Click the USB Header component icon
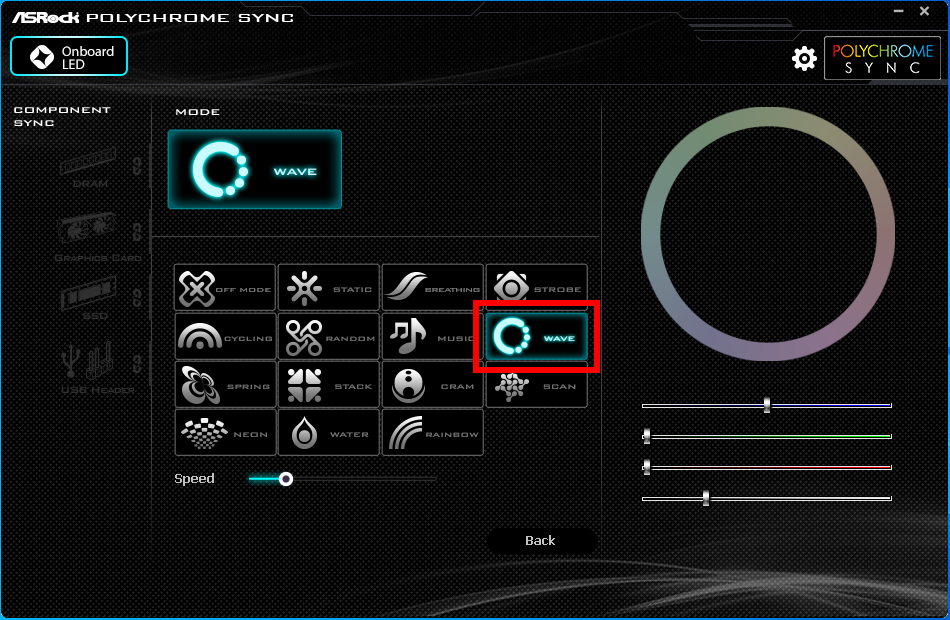This screenshot has height=620, width=950. (88, 359)
